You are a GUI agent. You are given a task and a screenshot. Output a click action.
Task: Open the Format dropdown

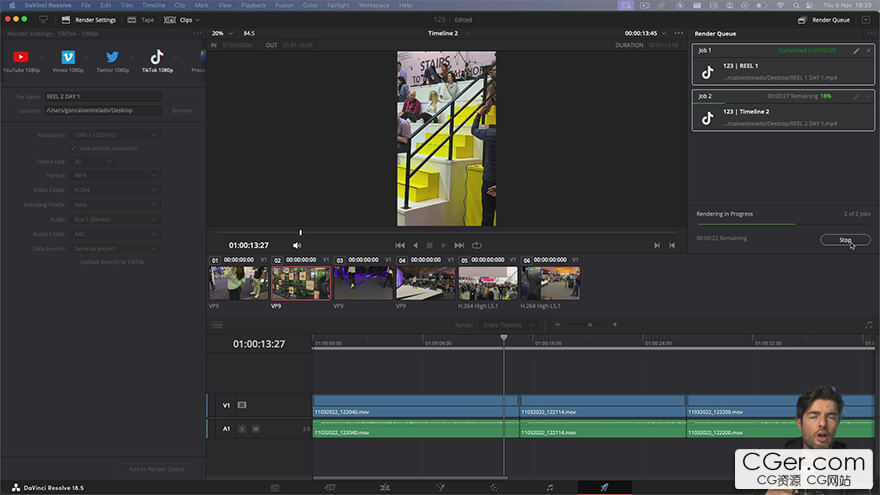[x=114, y=175]
